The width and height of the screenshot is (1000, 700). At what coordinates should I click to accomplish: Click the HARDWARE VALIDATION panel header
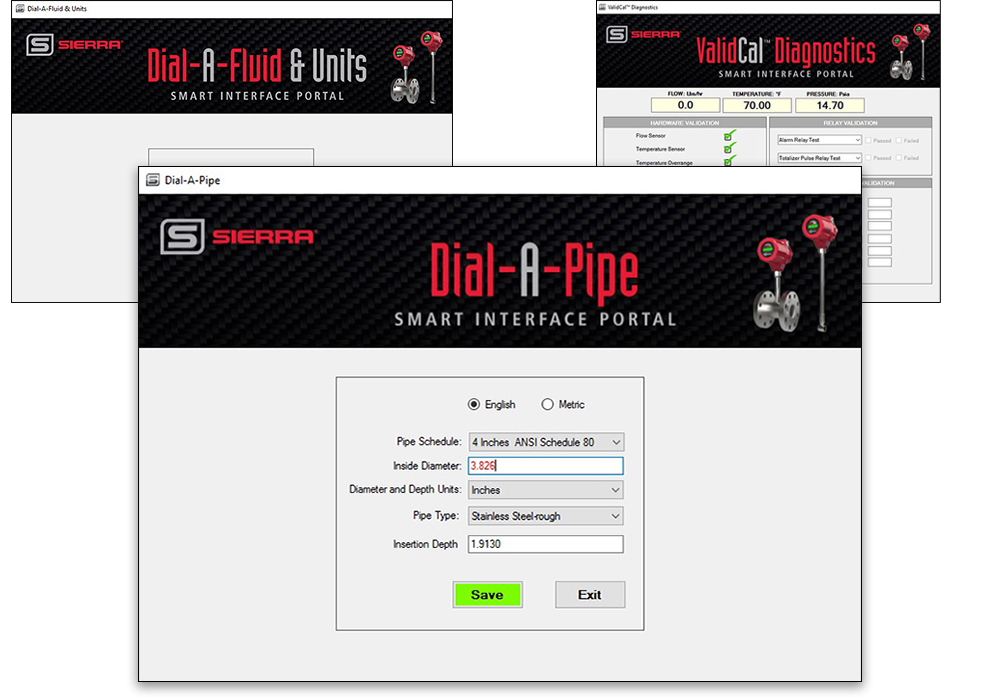[685, 122]
